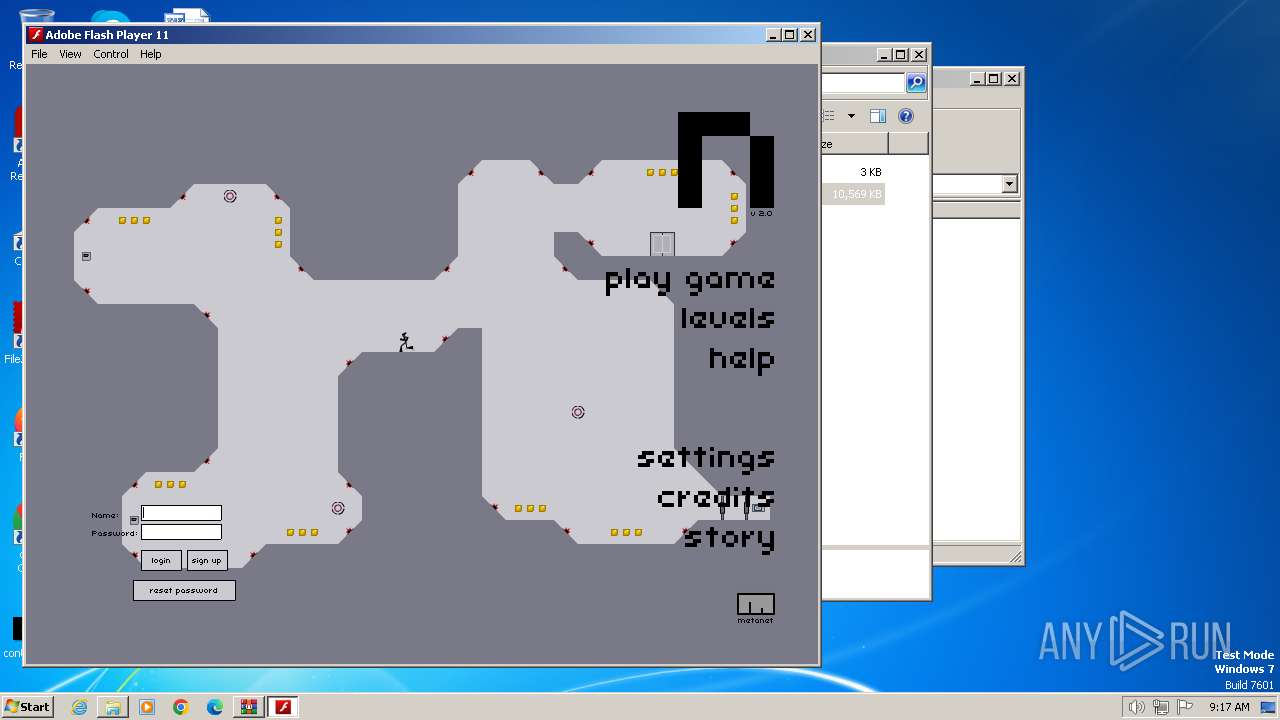Screen dimensions: 1280x720
Task: Switch to Flash Player taskbar button
Action: pos(283,707)
